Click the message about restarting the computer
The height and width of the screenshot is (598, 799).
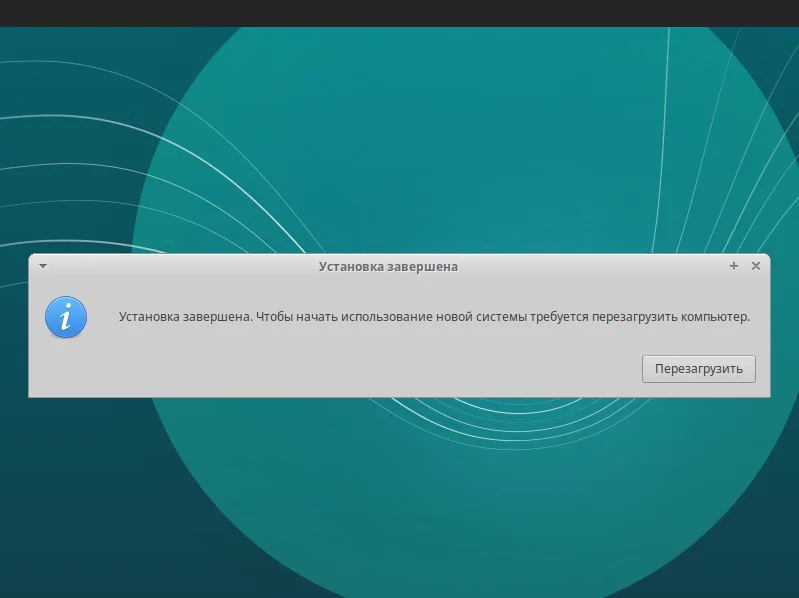[434, 317]
